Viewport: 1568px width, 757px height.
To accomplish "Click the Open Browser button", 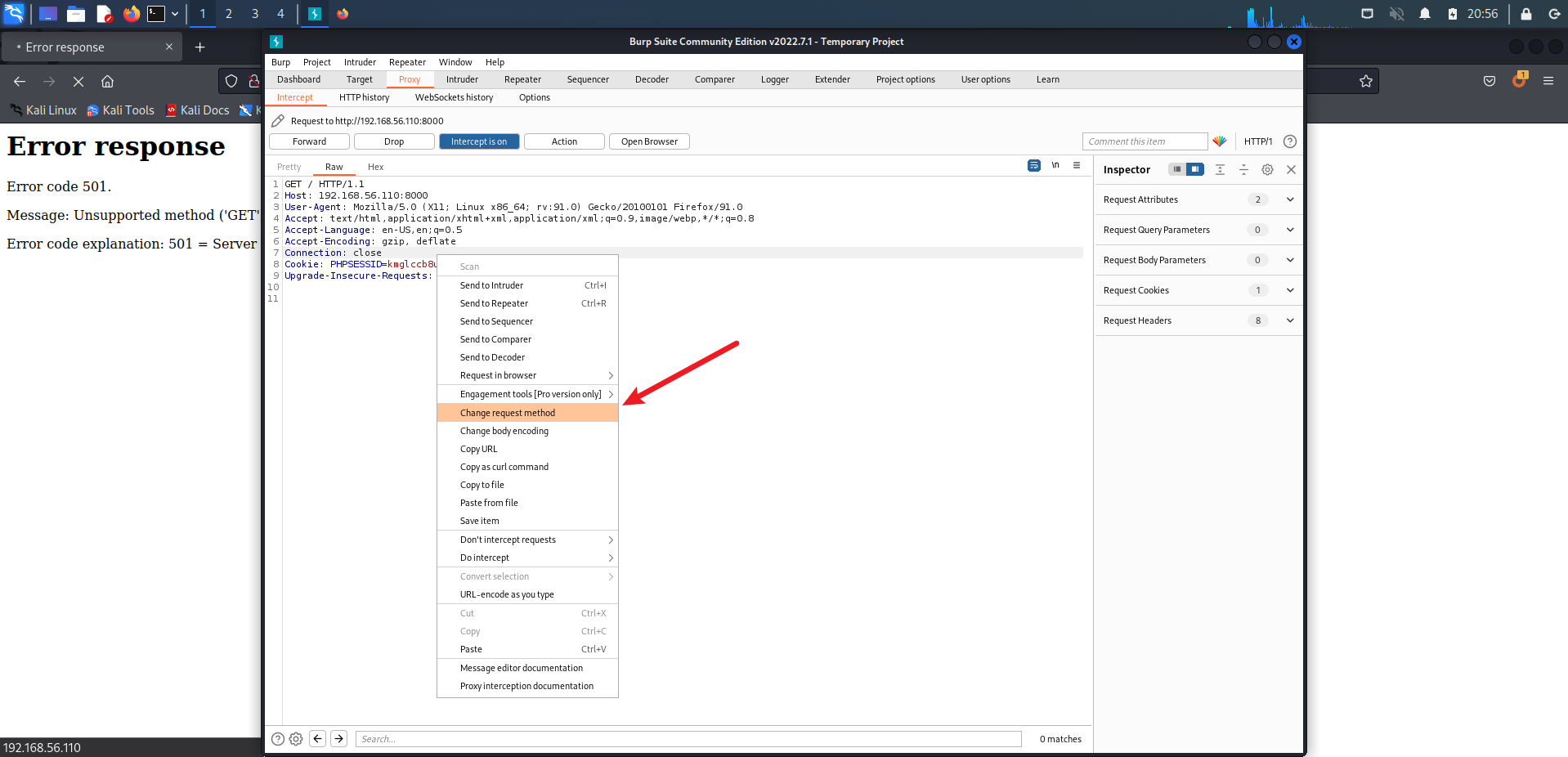I will (649, 141).
